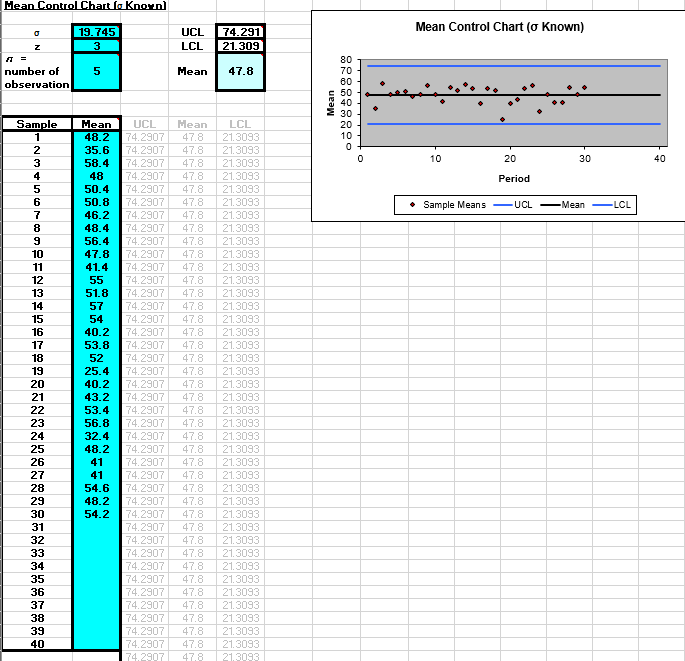
Task: Click the LCL legend entry
Action: 612,204
